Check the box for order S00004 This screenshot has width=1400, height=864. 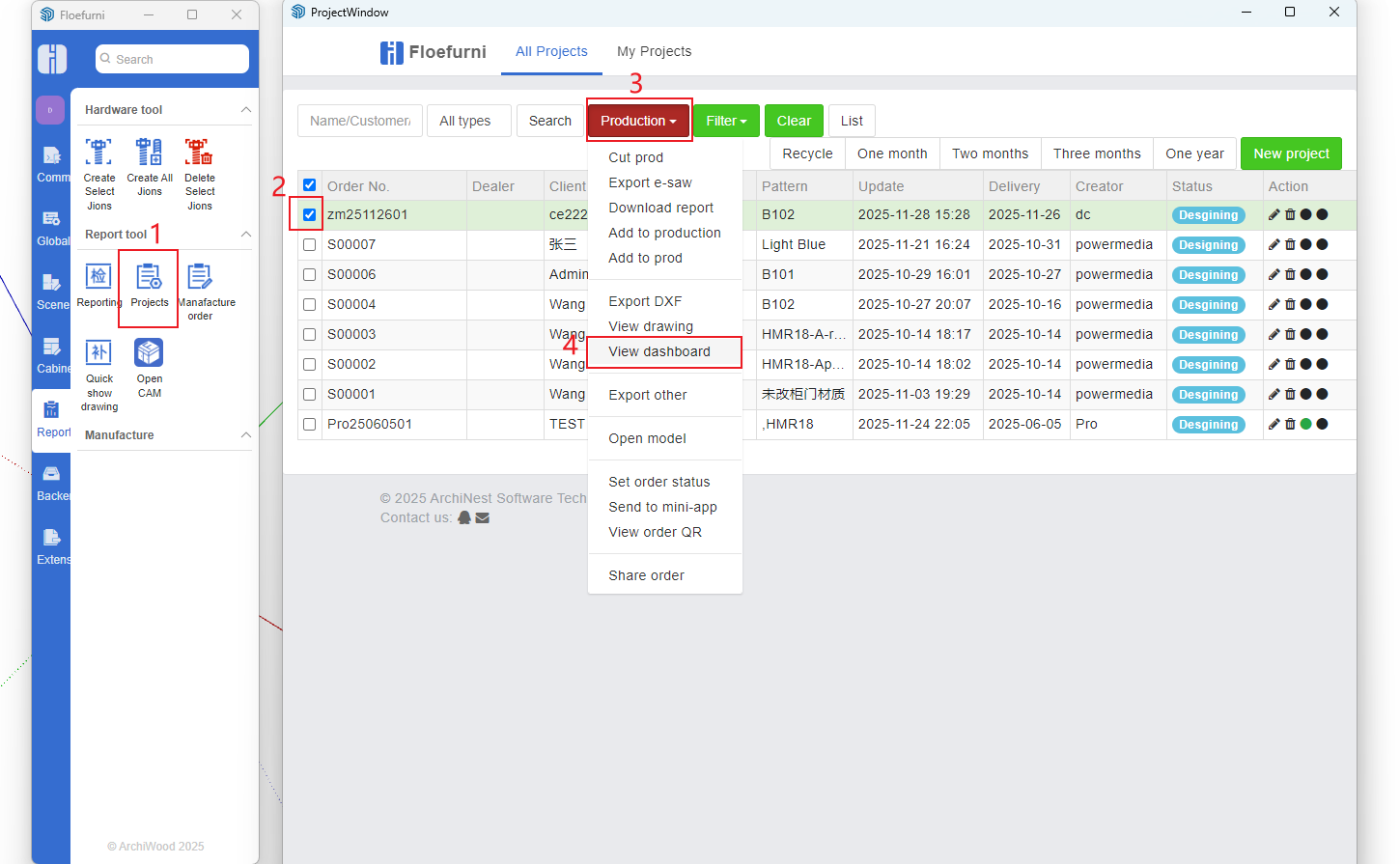[x=309, y=305]
